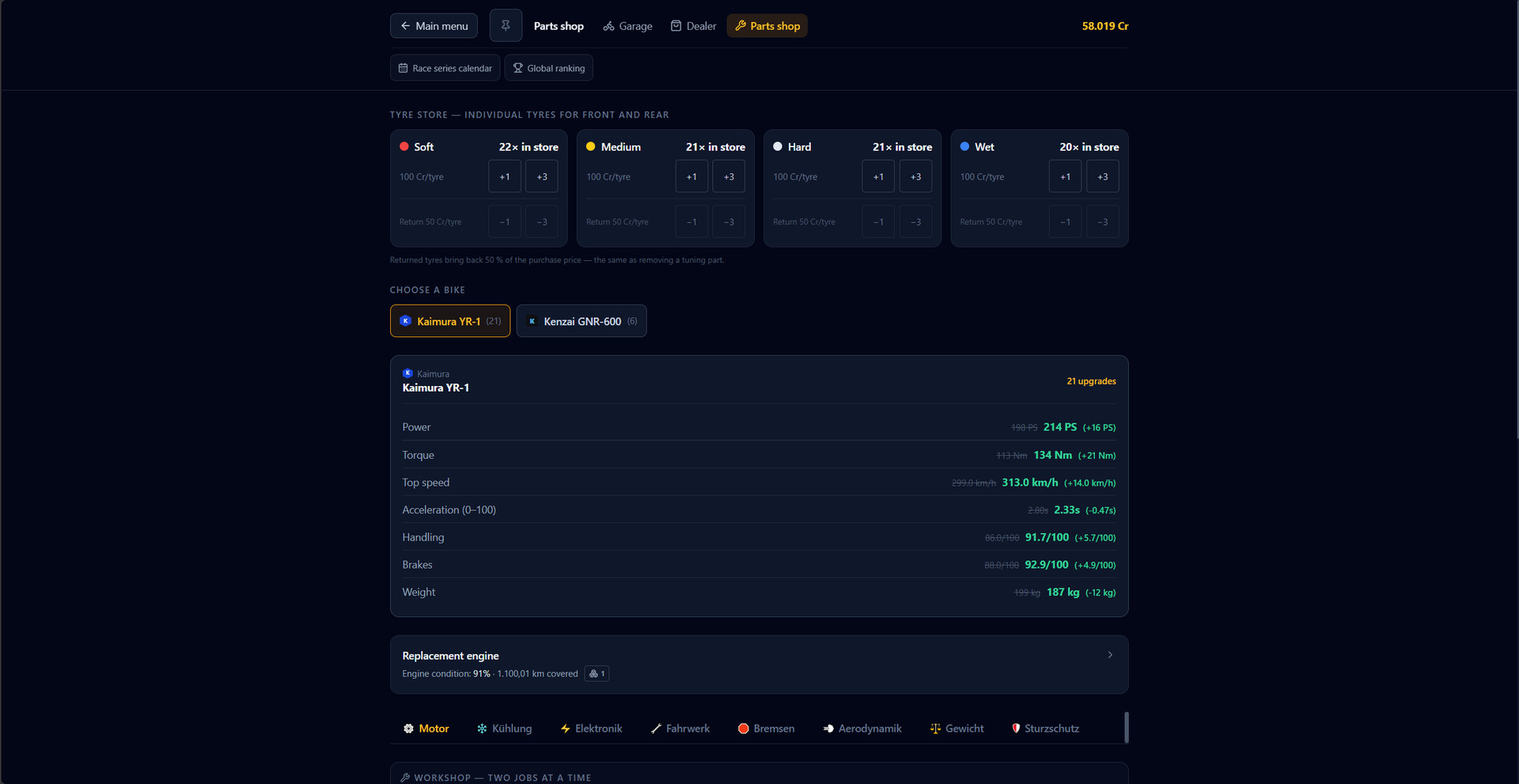The width and height of the screenshot is (1519, 784).
Task: Switch to the Elektronik category tab
Action: (x=591, y=729)
